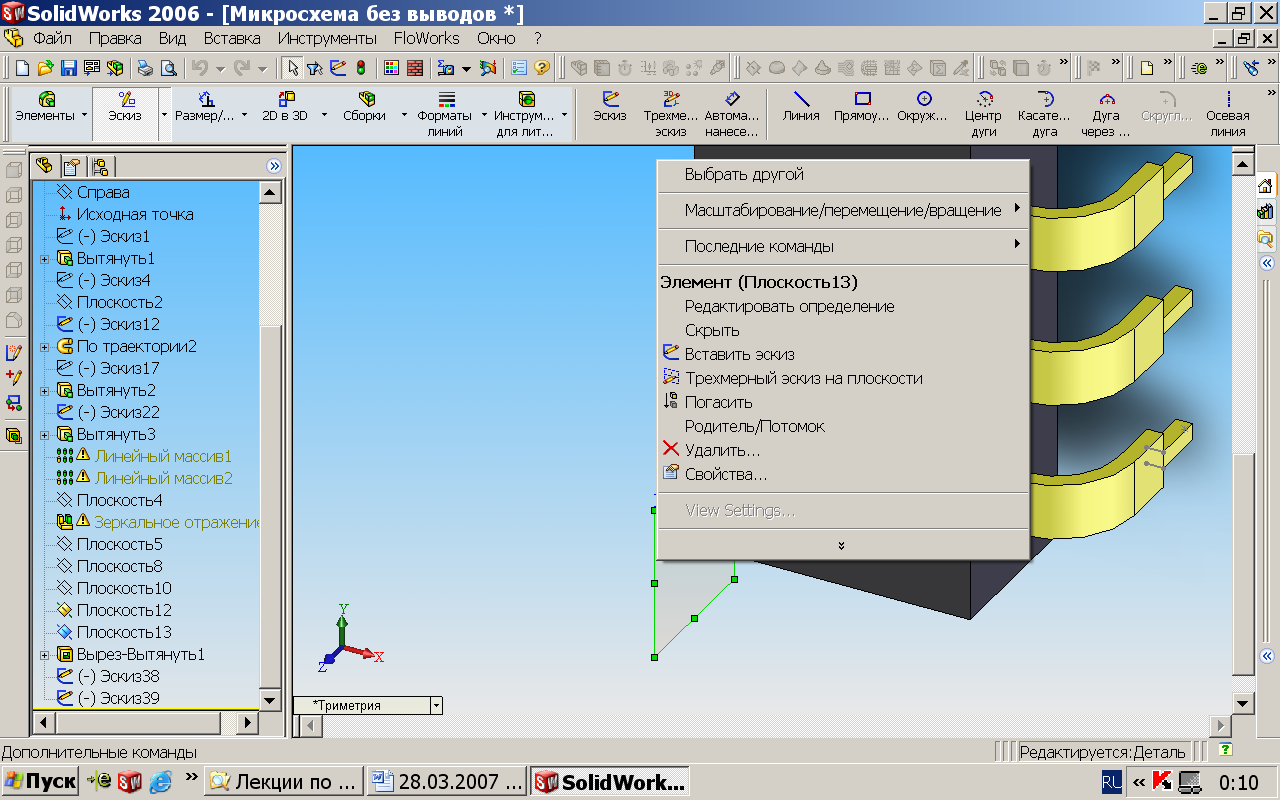Click the Undo arrow icon
Screen dimensions: 1280x800
click(200, 68)
